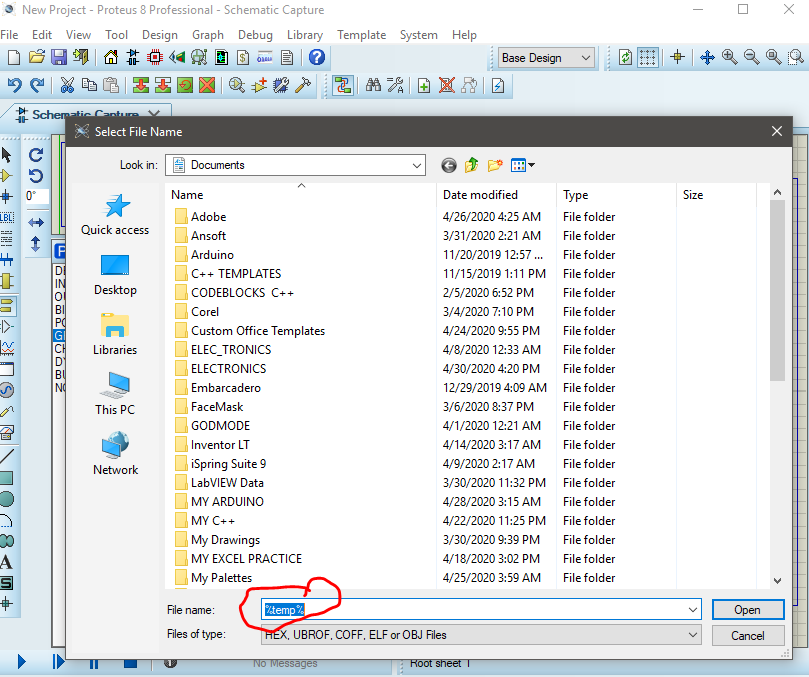Open the Library menu

[x=305, y=35]
